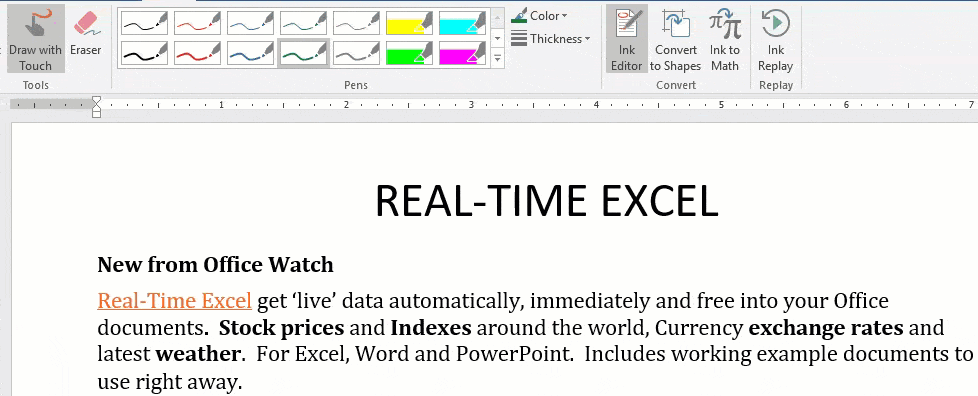
Task: Toggle the Draw with Touch tool
Action: 36,39
